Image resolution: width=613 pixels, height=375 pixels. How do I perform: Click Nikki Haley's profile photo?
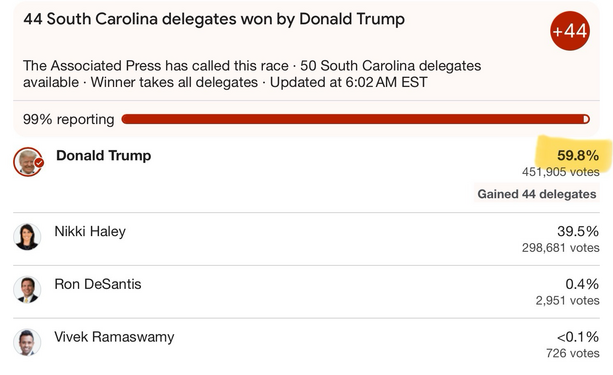(x=27, y=237)
